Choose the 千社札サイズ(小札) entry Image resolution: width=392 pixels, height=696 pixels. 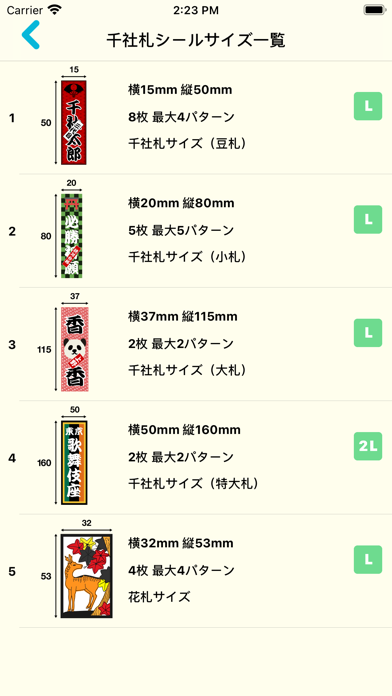coord(187,257)
